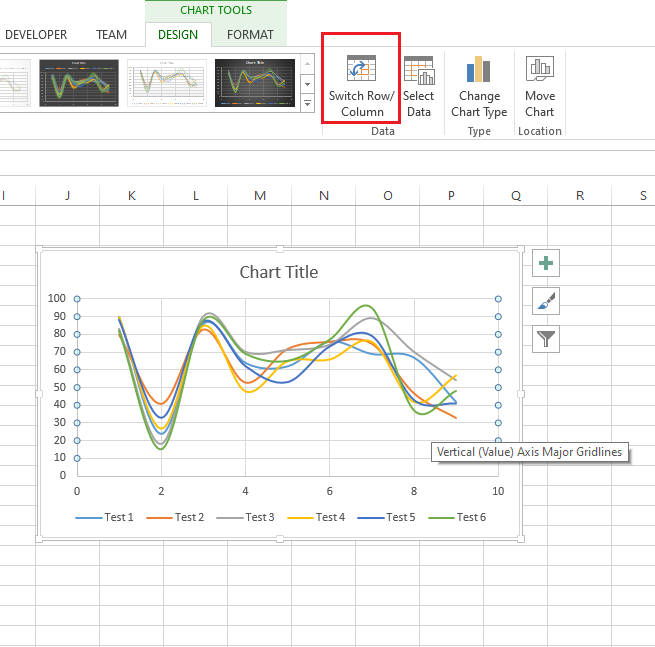The width and height of the screenshot is (655, 647).
Task: Click the top-right chart resize handle
Action: tap(521, 249)
